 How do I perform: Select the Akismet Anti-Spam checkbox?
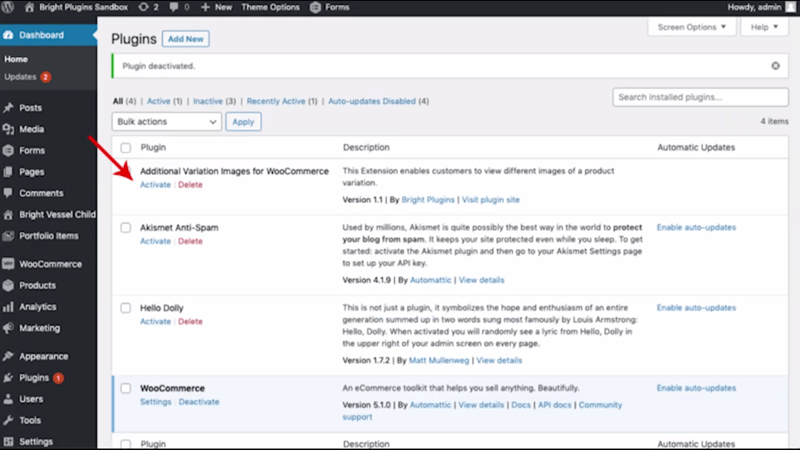click(126, 228)
